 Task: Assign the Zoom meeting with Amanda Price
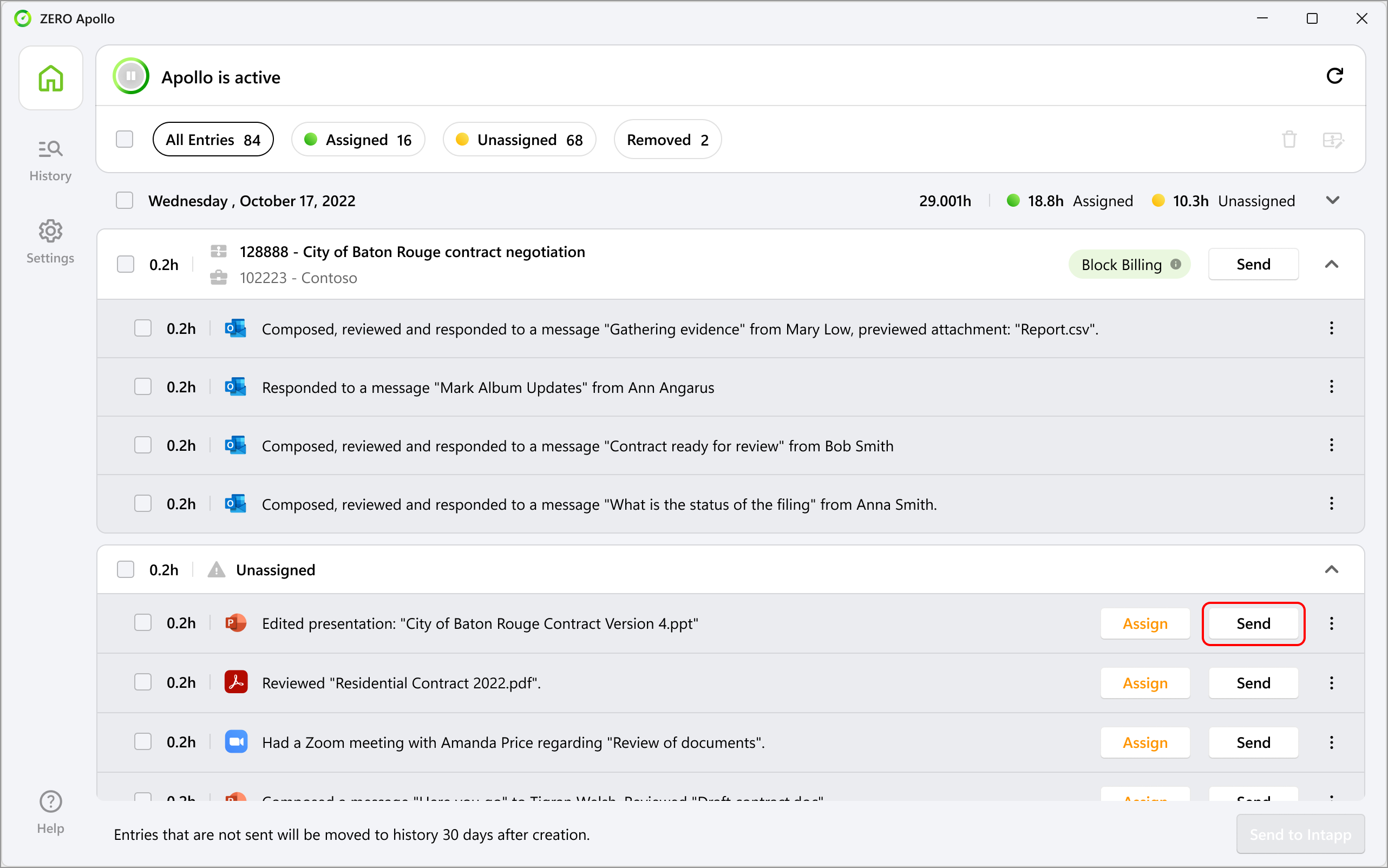[1144, 742]
